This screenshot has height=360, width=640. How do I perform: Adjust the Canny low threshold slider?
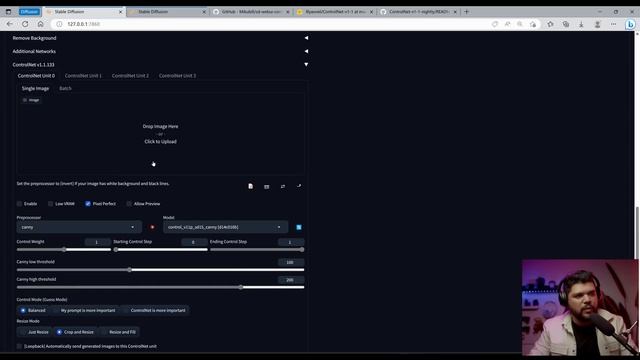click(x=160, y=270)
